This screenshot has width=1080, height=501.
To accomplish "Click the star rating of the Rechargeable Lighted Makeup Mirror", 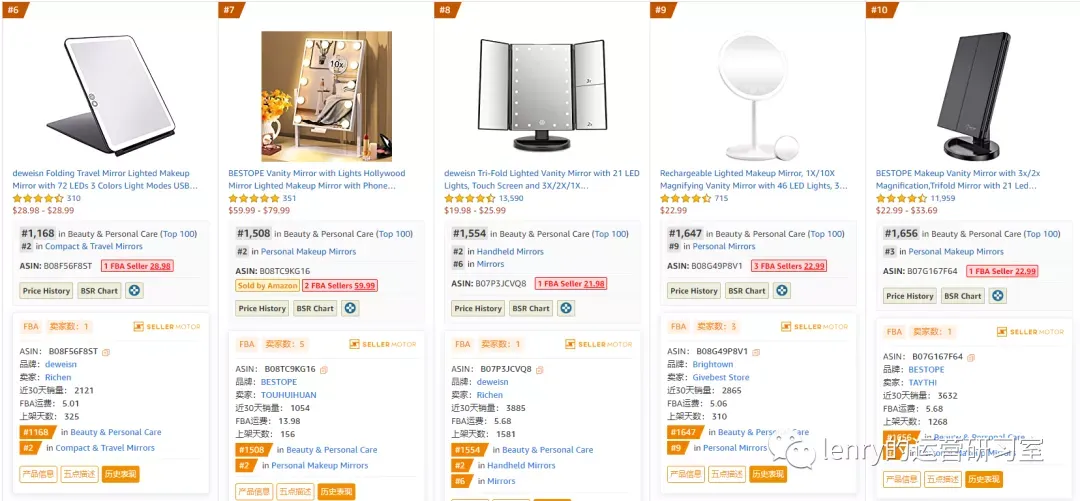I will (x=685, y=198).
